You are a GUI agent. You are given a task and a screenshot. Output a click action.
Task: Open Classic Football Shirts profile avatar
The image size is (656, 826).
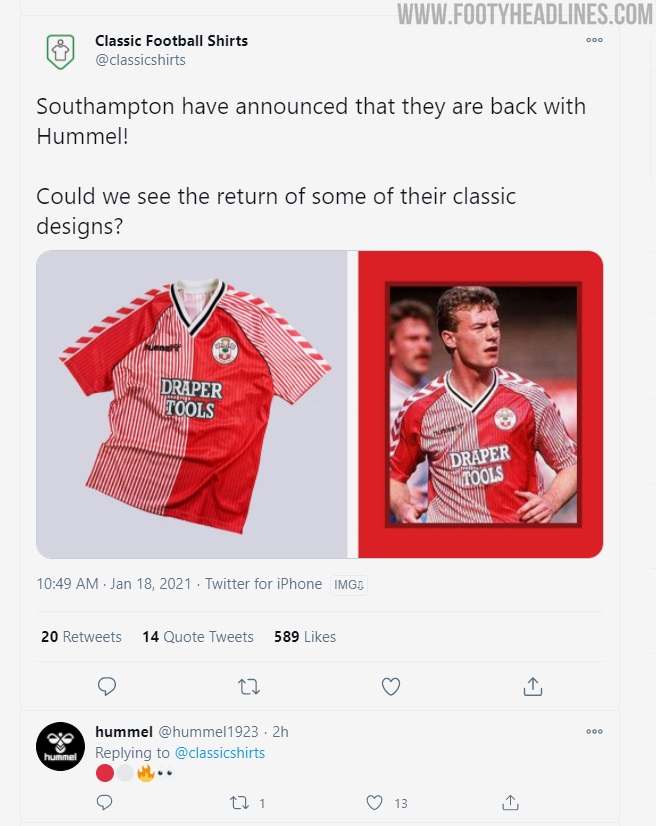60,51
